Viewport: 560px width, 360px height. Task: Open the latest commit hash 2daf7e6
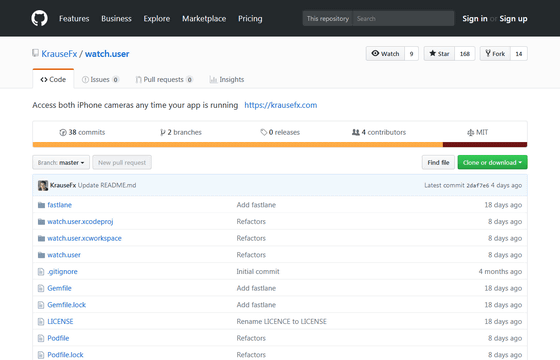tap(478, 185)
